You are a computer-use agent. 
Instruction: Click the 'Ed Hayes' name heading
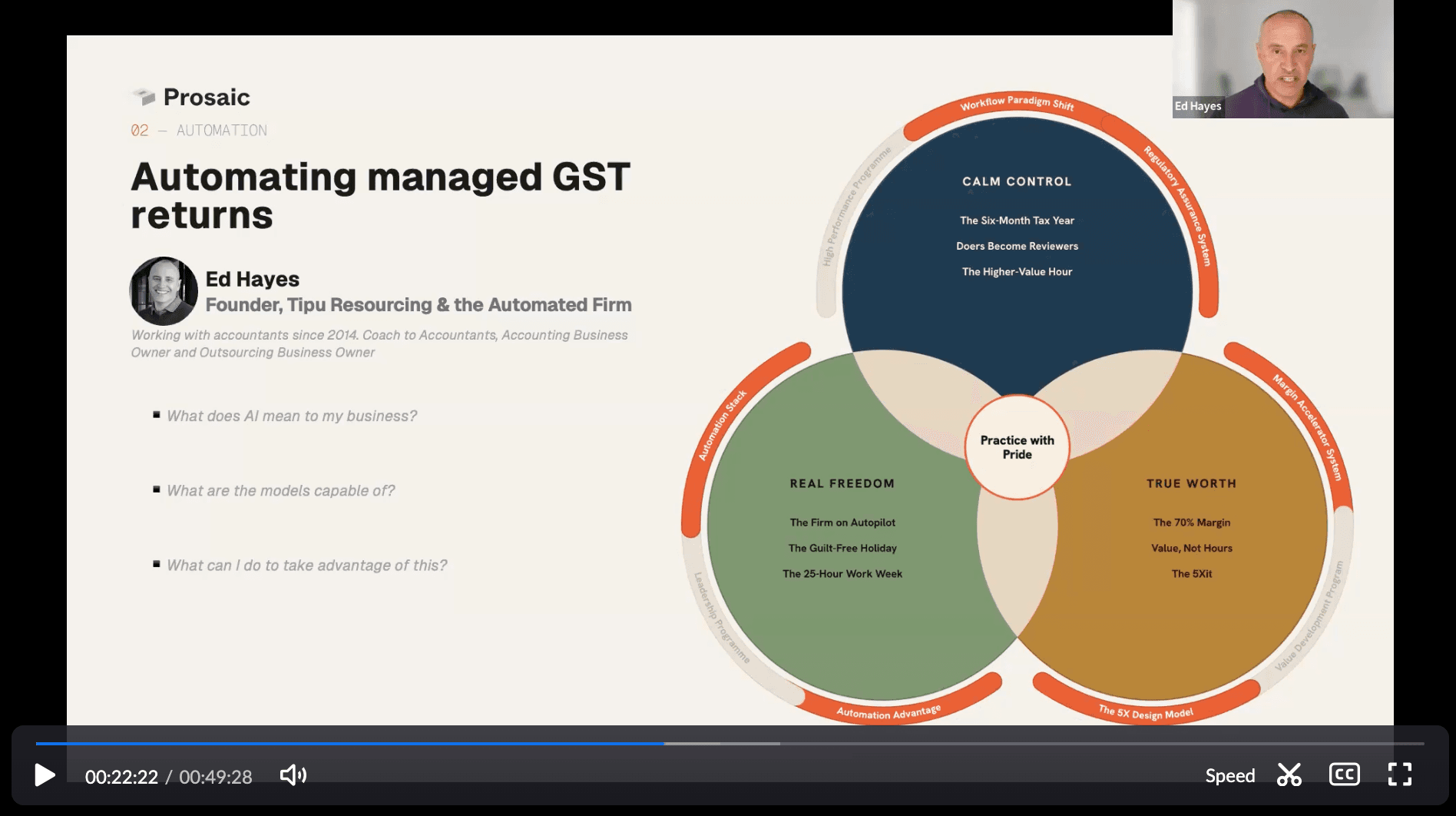(x=252, y=279)
